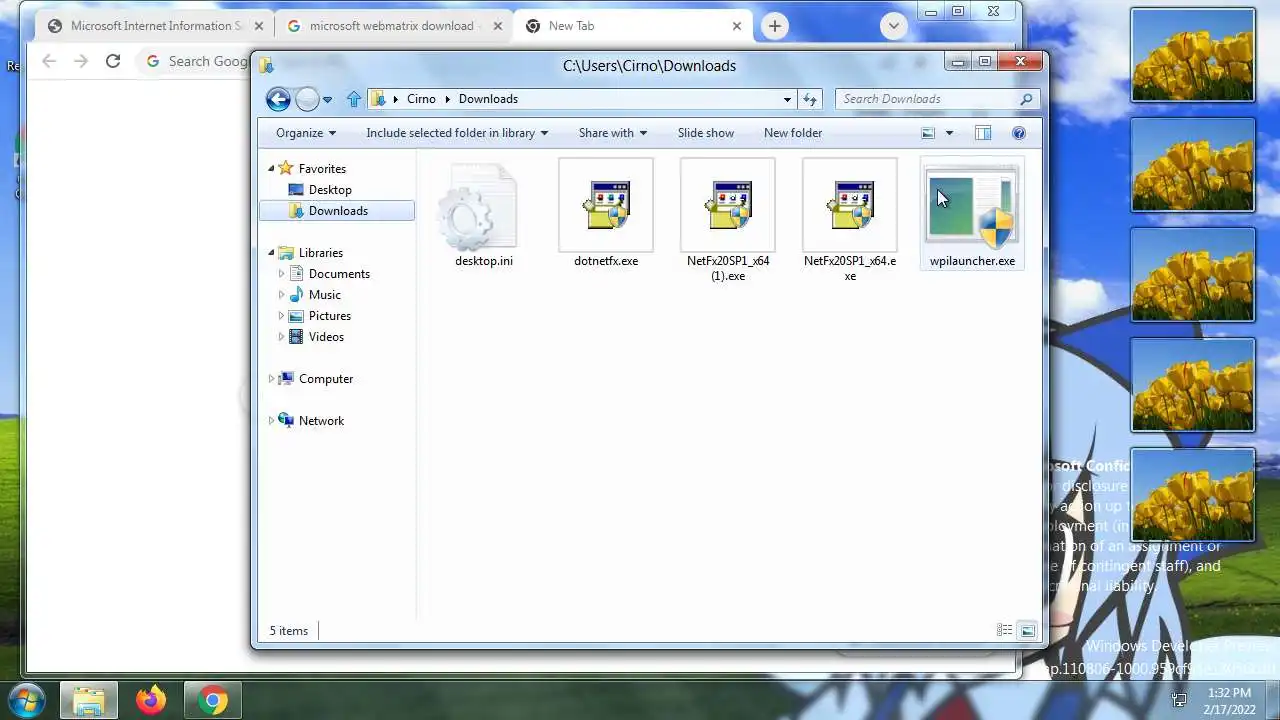This screenshot has width=1280, height=720.
Task: Open the Share with menu
Action: (x=612, y=133)
